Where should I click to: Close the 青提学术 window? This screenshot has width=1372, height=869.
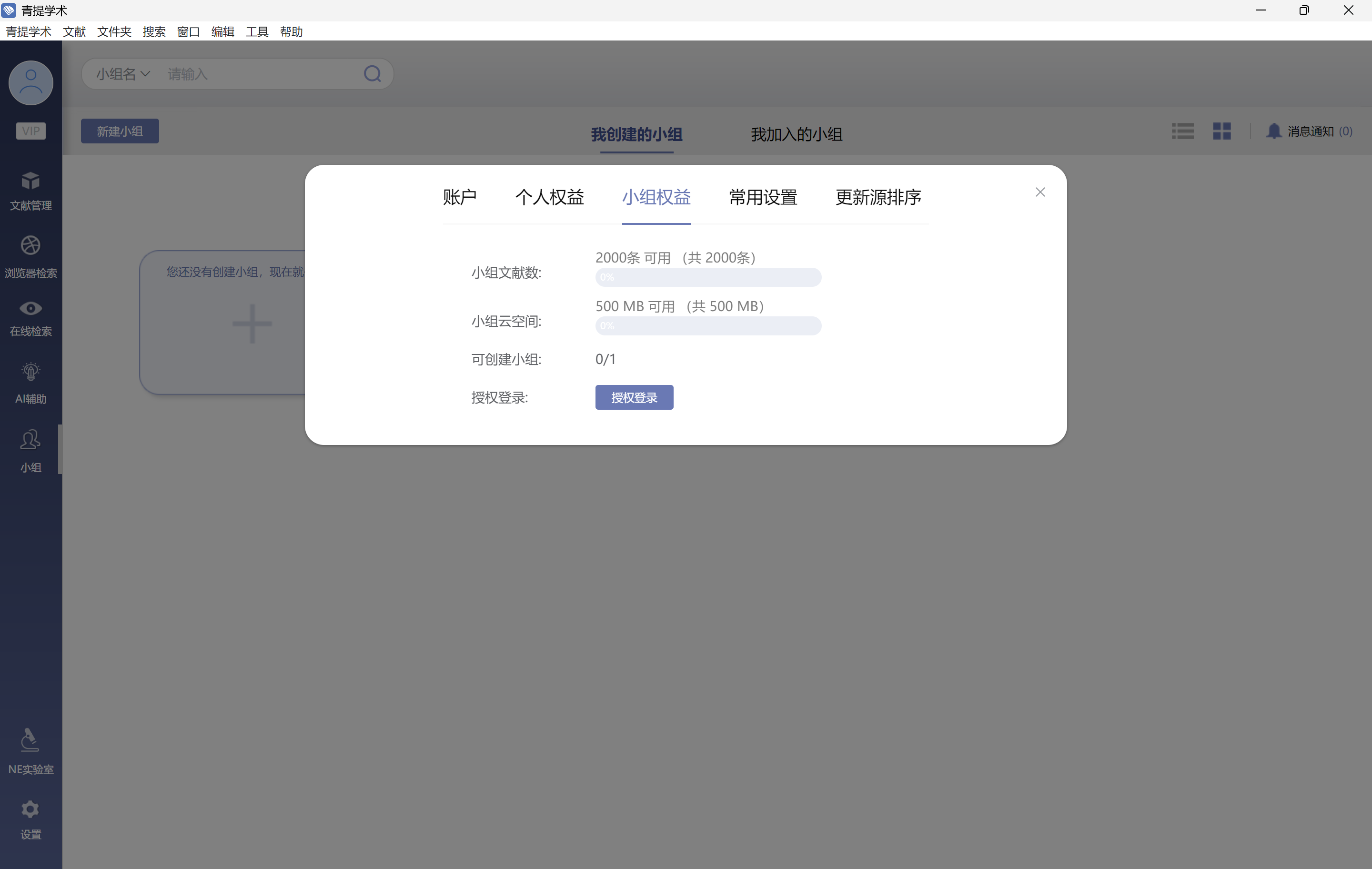pos(1349,10)
